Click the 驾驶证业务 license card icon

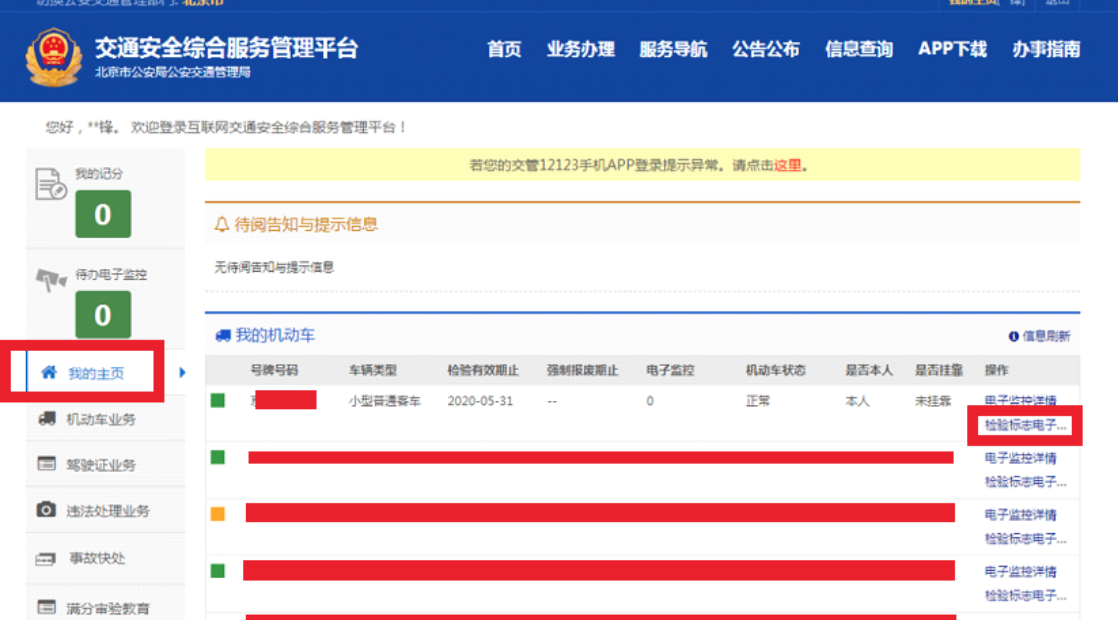pos(44,464)
